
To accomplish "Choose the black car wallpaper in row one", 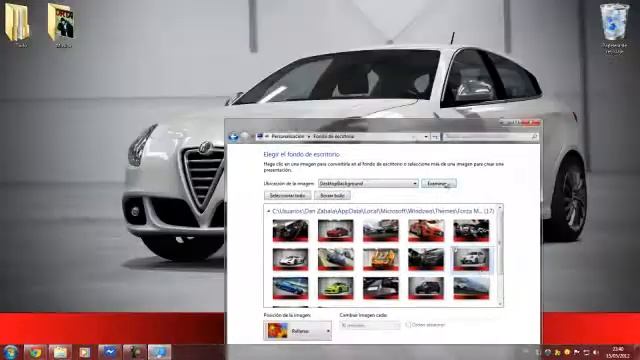I will coord(291,230).
